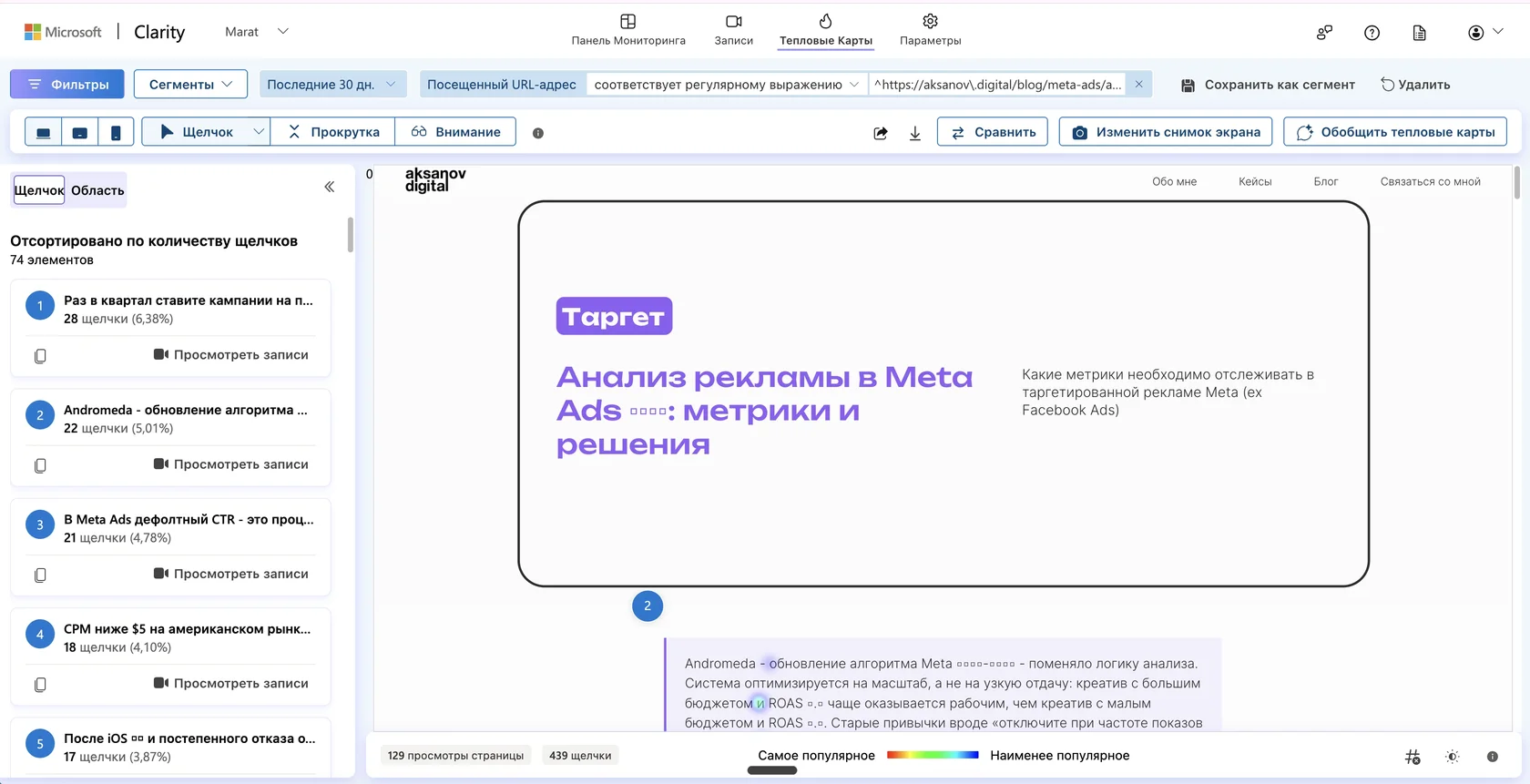Viewport: 1530px width, 784px height.
Task: Select the mobile device view icon
Action: (116, 132)
